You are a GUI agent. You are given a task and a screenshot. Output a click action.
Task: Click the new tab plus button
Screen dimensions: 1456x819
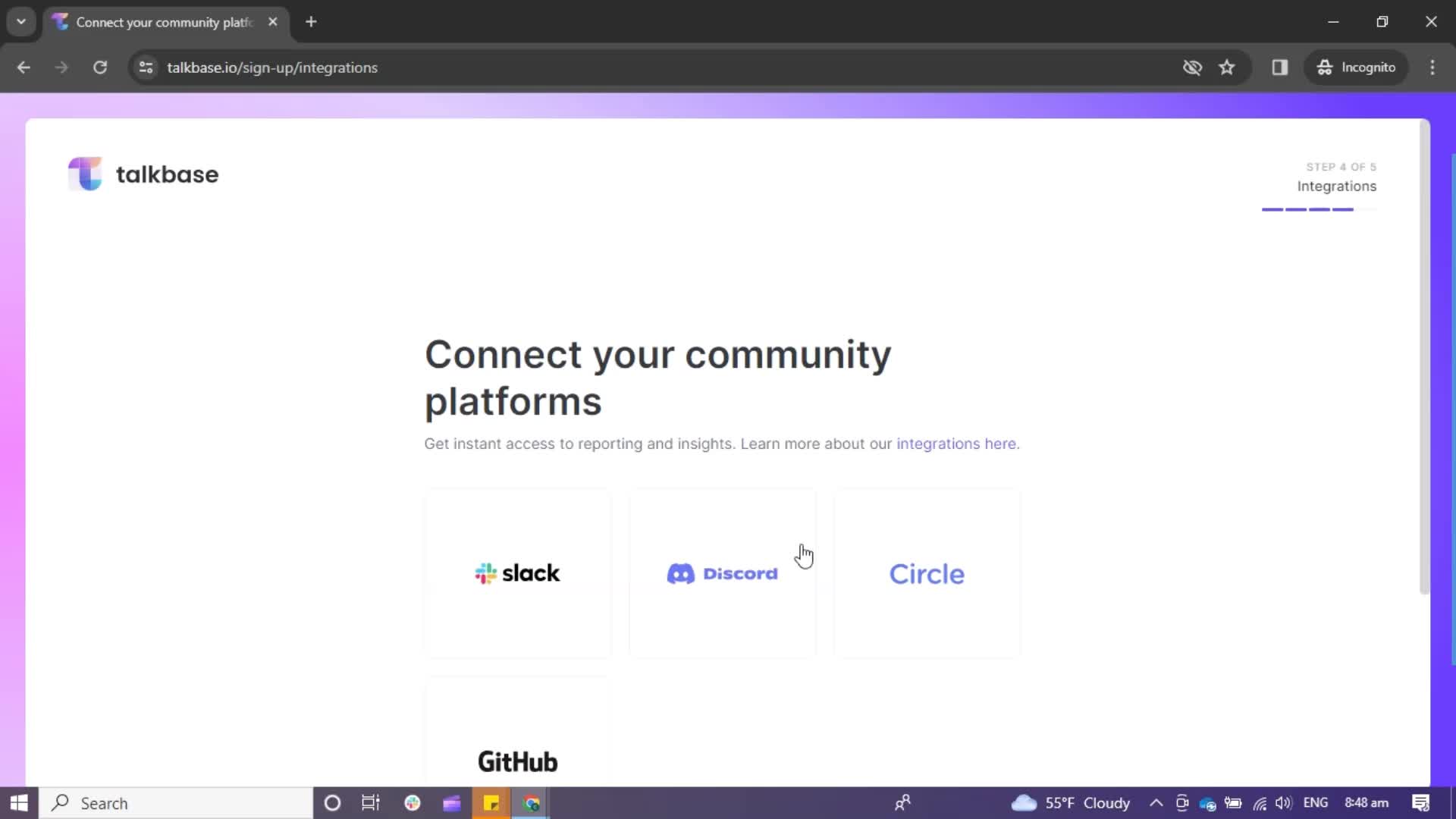tap(311, 22)
